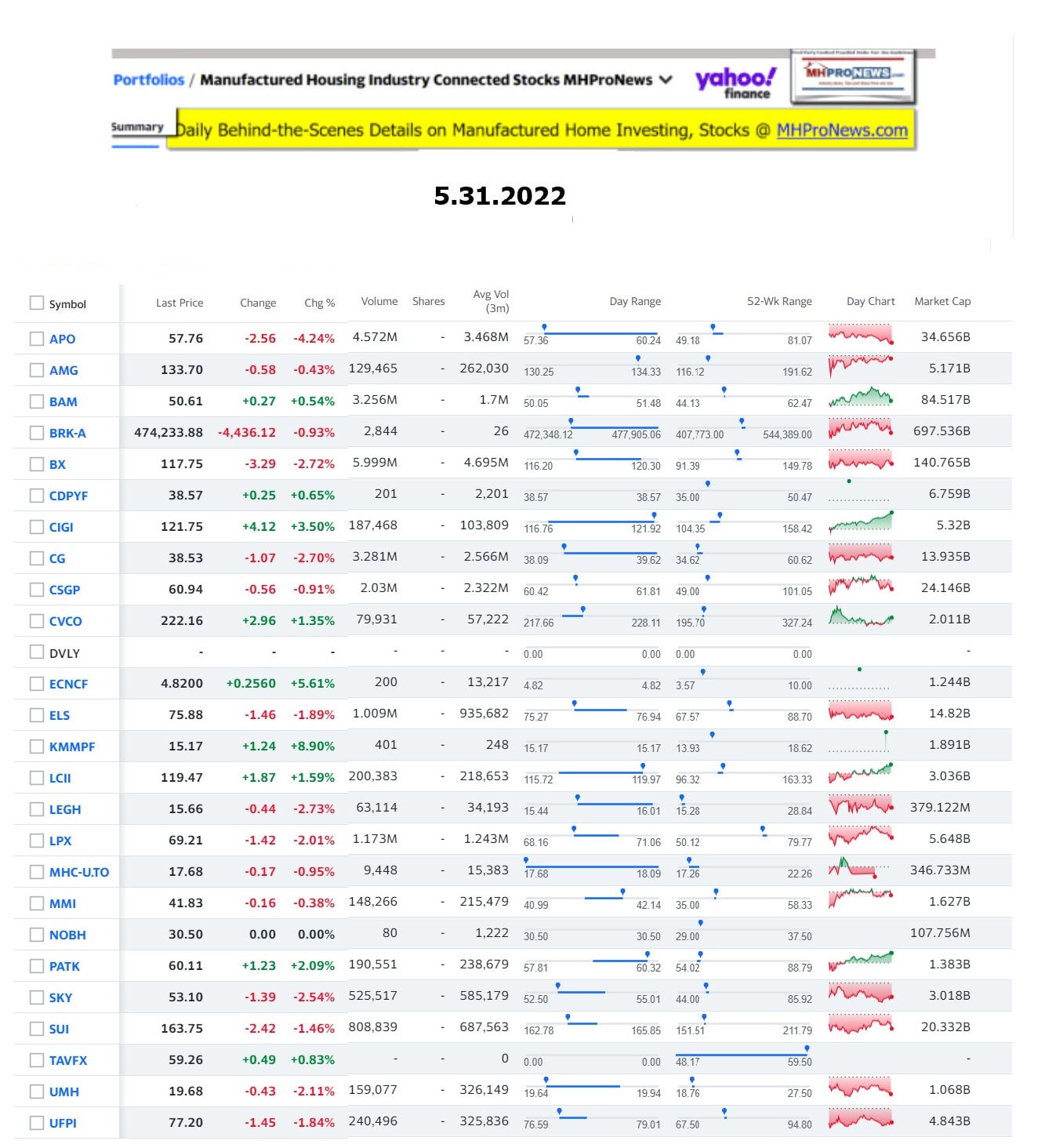Open the CIGI day chart thumbnail
This screenshot has height=1148, width=1045.
tap(861, 523)
